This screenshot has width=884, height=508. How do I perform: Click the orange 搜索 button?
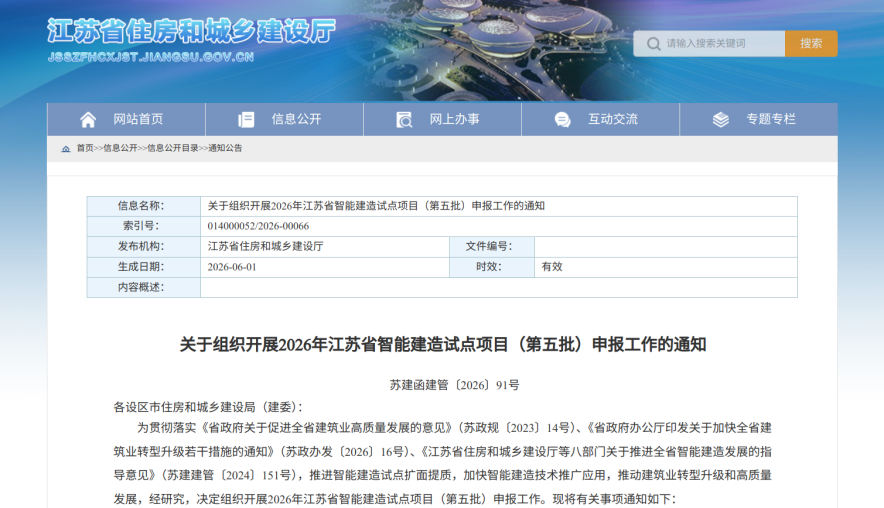[811, 43]
